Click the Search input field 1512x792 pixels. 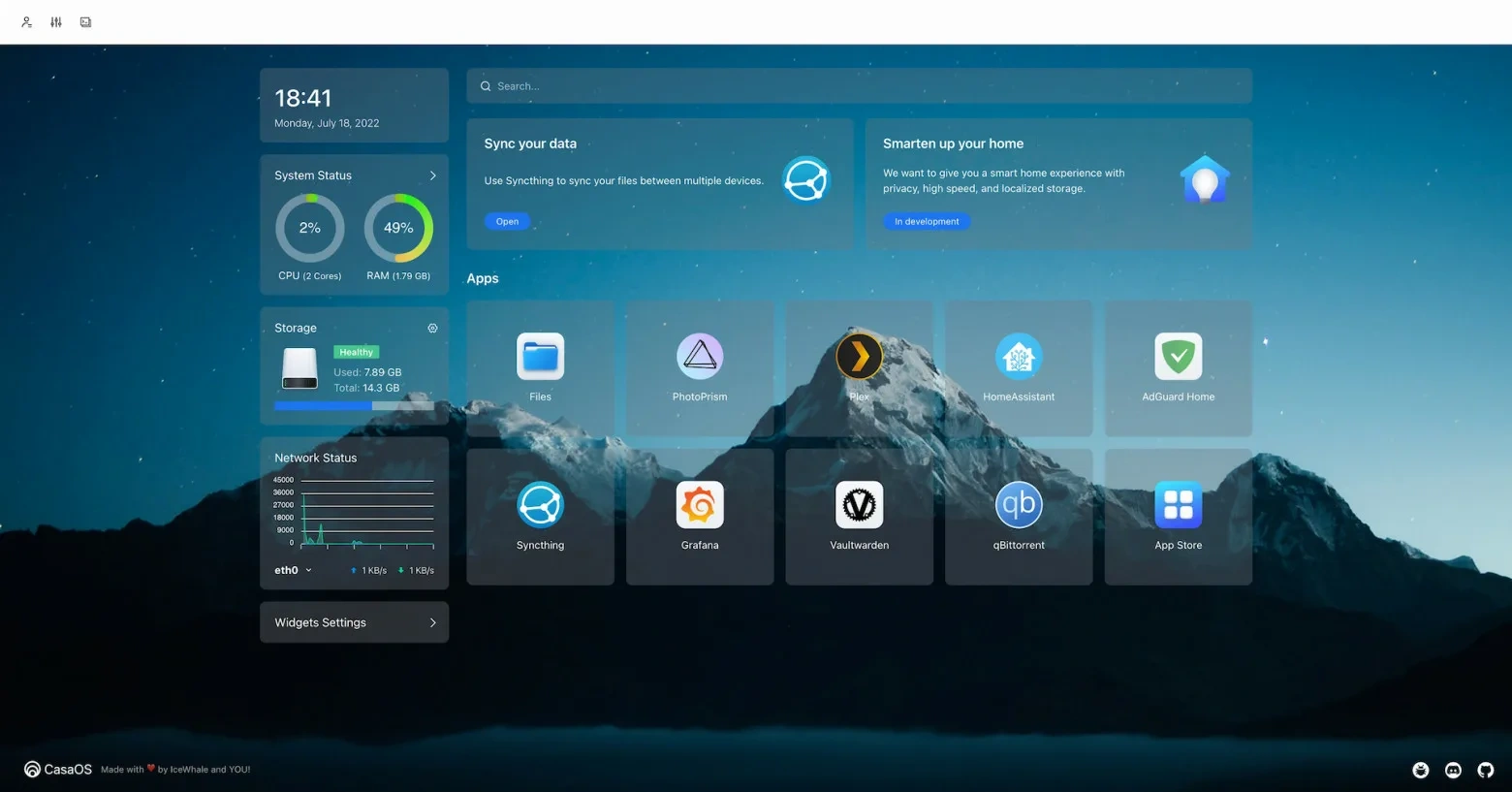click(x=859, y=86)
